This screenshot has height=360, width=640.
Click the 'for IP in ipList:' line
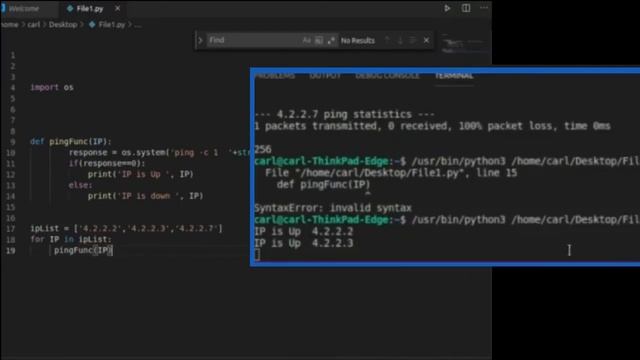pyautogui.click(x=71, y=240)
